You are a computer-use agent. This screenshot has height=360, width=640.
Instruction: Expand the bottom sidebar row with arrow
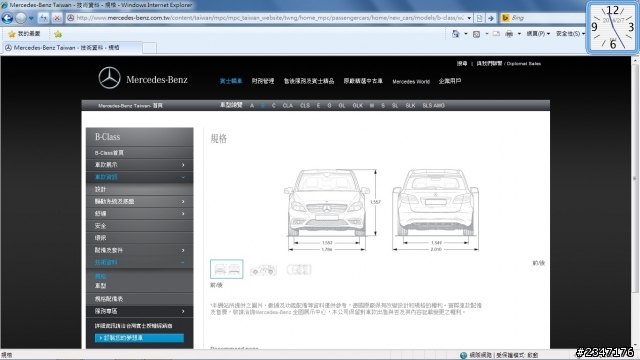(183, 311)
